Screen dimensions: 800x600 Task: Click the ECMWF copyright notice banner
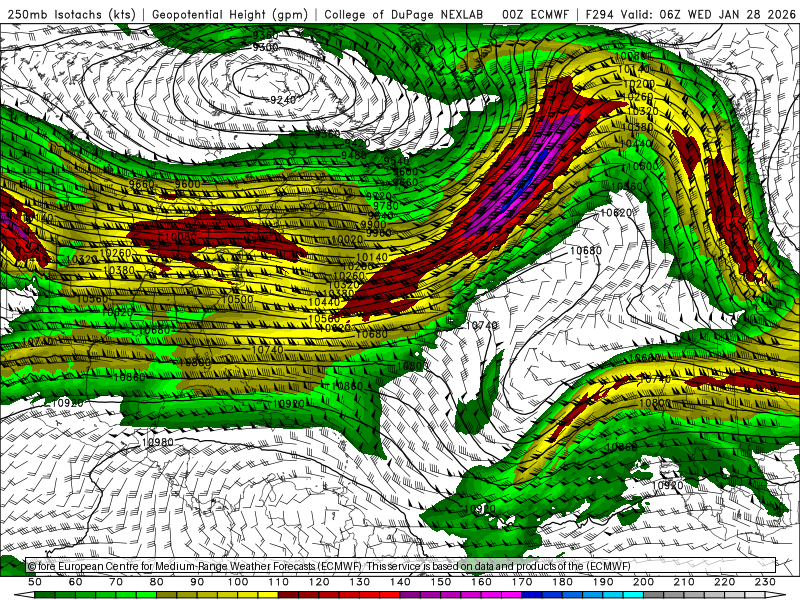click(401, 566)
